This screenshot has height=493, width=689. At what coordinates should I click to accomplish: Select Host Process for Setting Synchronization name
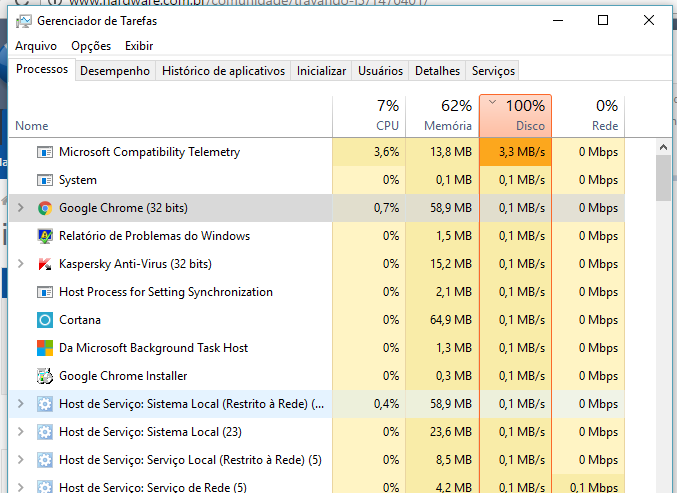(166, 292)
